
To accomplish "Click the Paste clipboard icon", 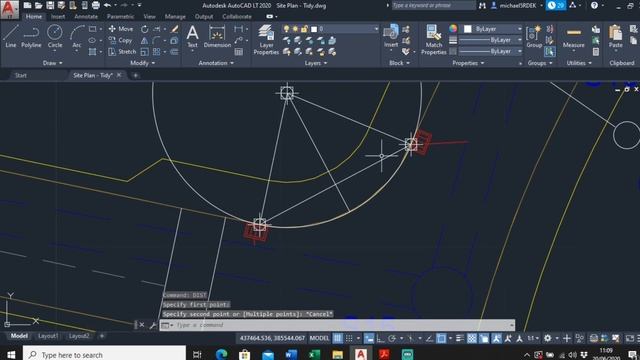I will point(616,36).
